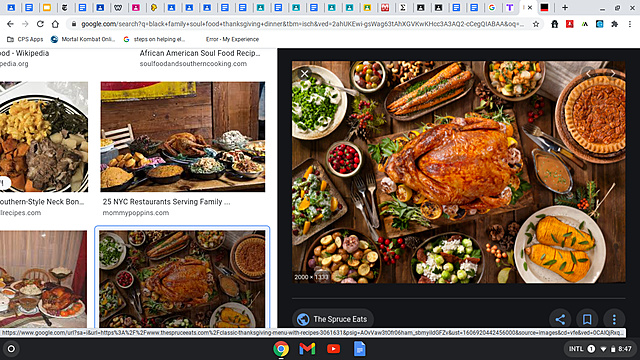Open the mac and cheese plate thumbnail
640x360 pixels.
[x=44, y=137]
